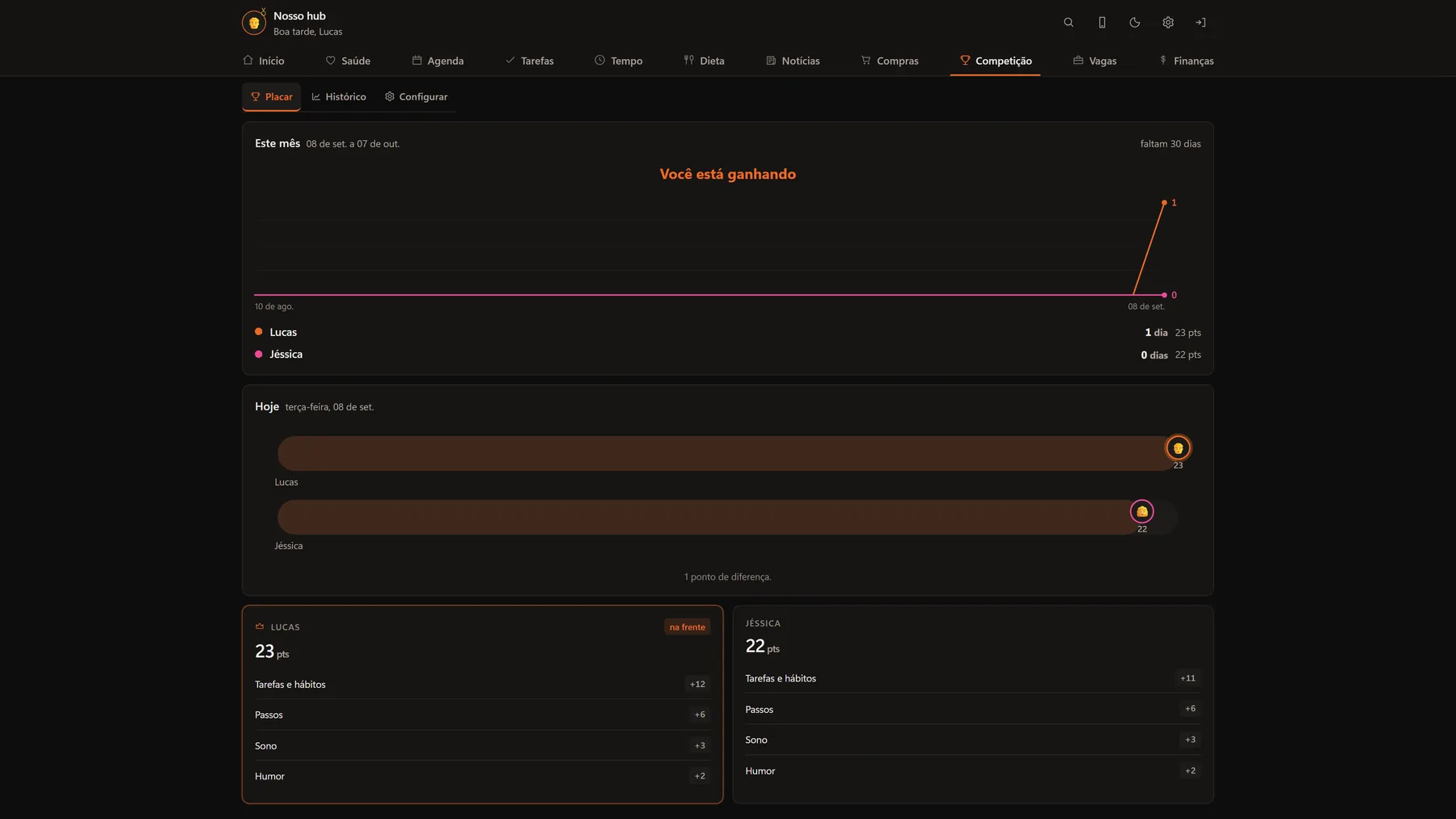Open the Saúde tab
This screenshot has height=819, width=1456.
(x=348, y=61)
